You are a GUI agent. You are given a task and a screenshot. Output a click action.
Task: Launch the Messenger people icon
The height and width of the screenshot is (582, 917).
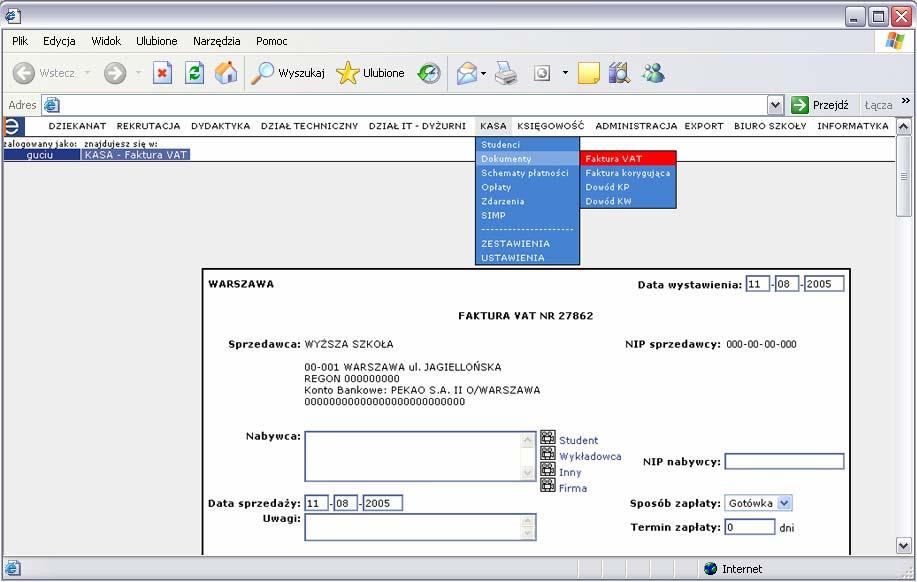tap(653, 73)
